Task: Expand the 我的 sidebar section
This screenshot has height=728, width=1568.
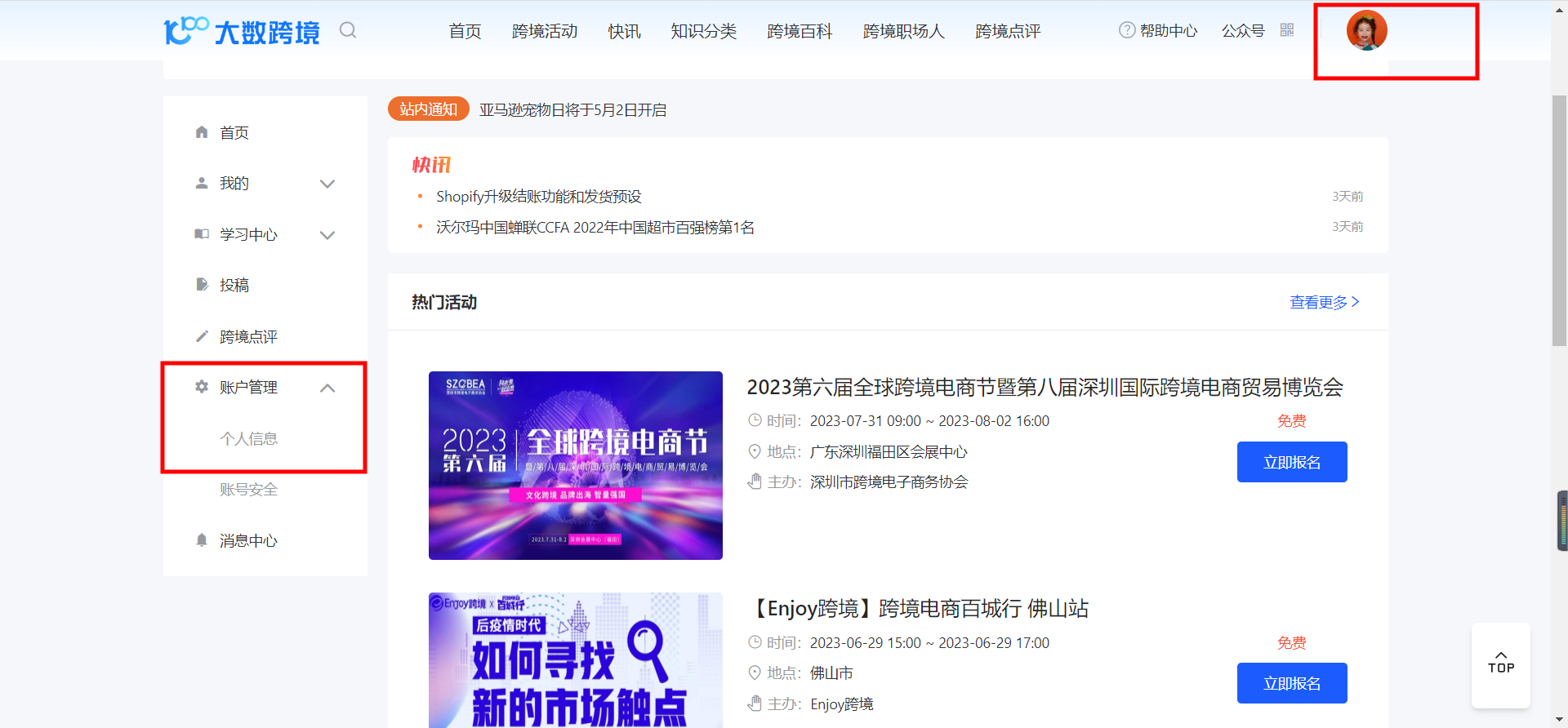Action: tap(327, 184)
